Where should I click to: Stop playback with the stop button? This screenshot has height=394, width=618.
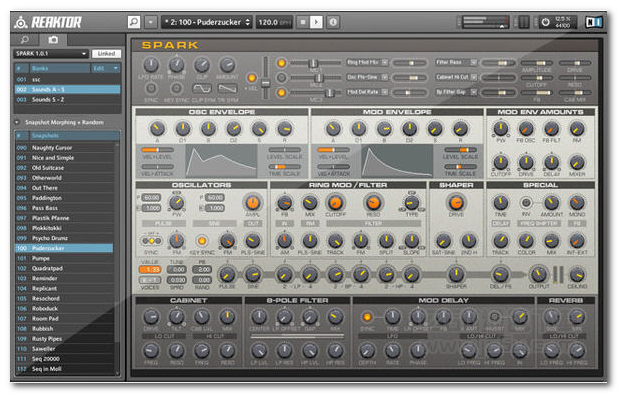coord(303,22)
